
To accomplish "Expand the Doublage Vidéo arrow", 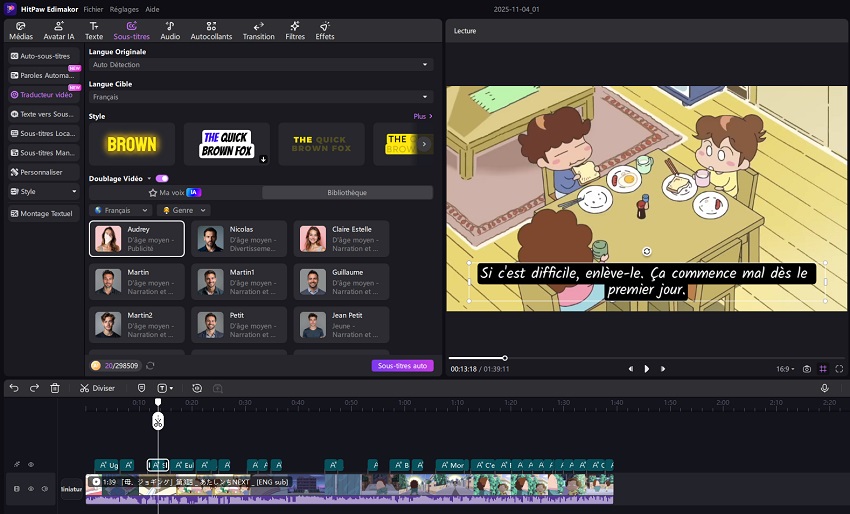I will pos(149,178).
